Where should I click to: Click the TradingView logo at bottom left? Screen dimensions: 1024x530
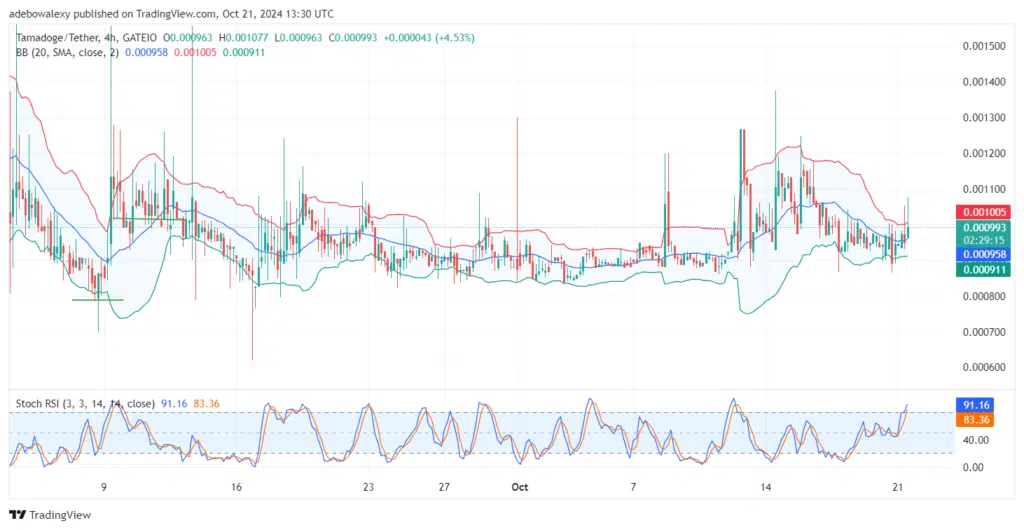coord(50,514)
